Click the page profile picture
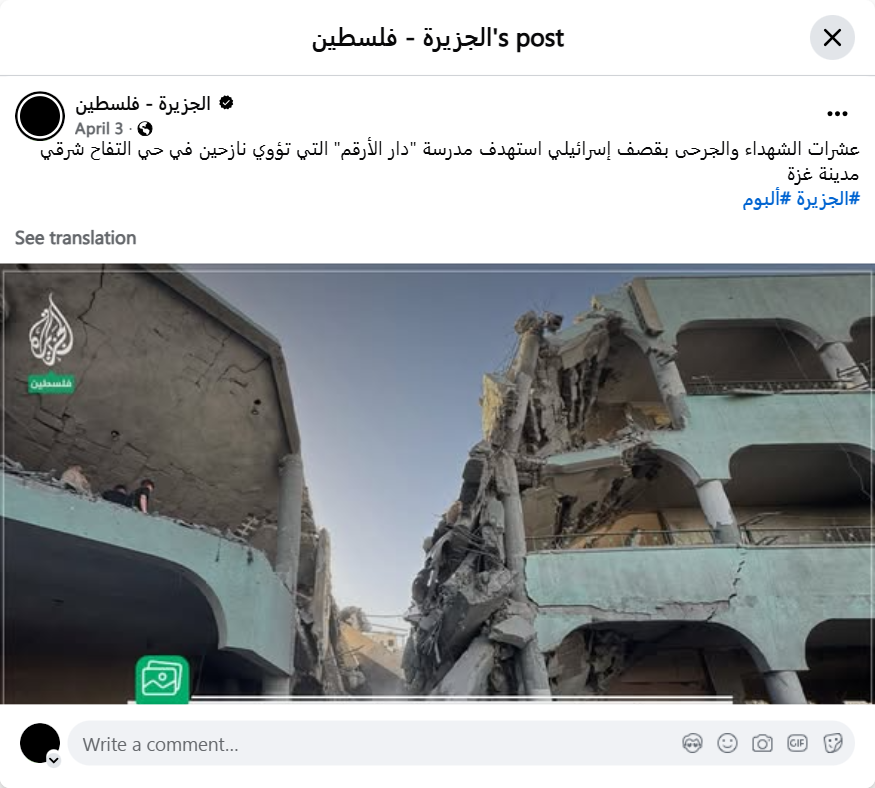Screen dimensions: 875x788 (x=40, y=116)
